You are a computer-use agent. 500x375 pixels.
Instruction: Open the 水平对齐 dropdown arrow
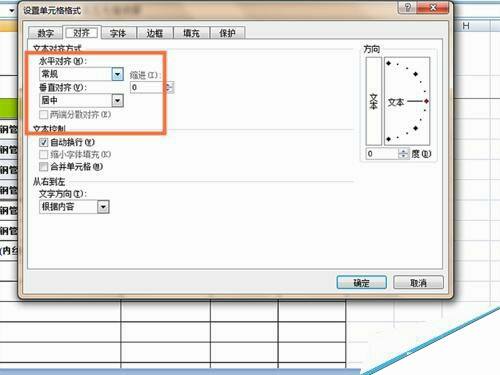tap(117, 74)
